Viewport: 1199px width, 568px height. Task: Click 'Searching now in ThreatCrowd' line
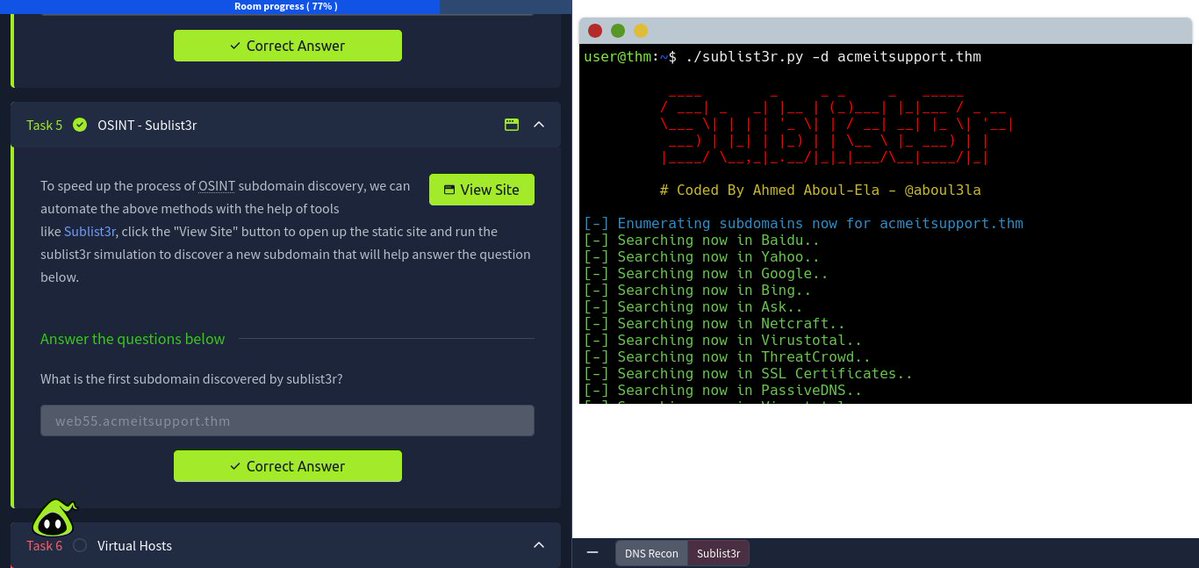(727, 357)
